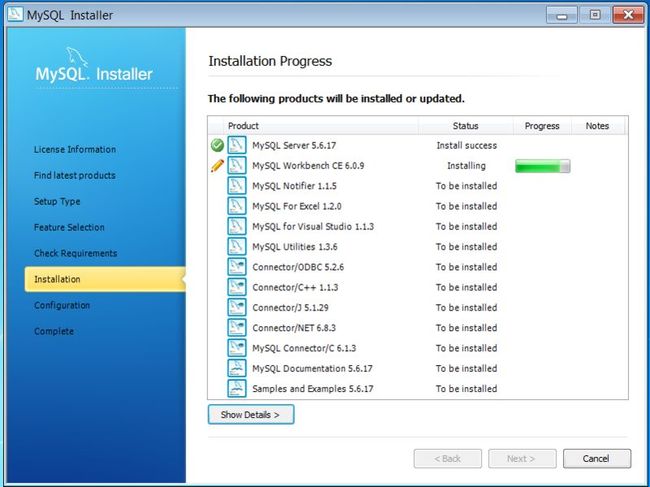This screenshot has height=487, width=650.
Task: Click the MySQL Installer title bar icon
Action: pyautogui.click(x=15, y=15)
